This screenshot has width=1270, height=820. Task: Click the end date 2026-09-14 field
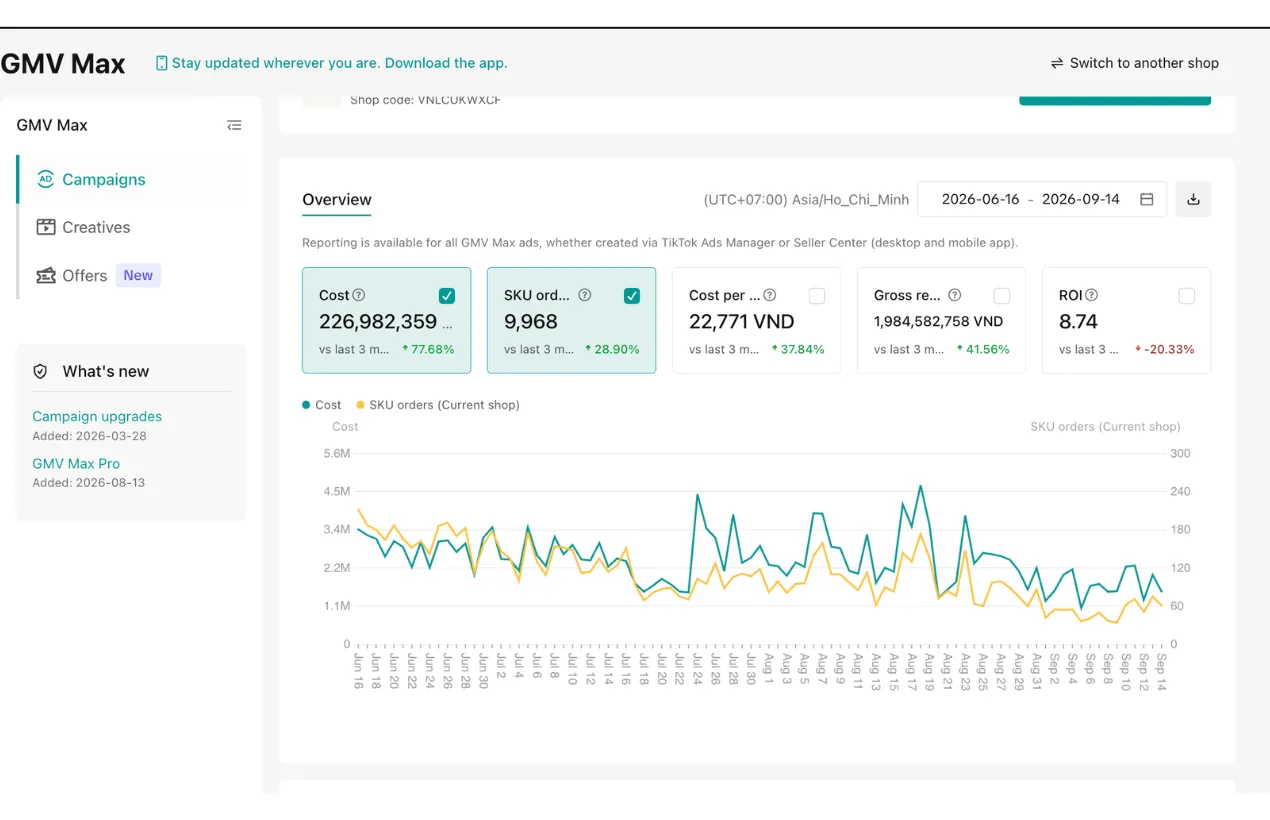click(x=1081, y=199)
